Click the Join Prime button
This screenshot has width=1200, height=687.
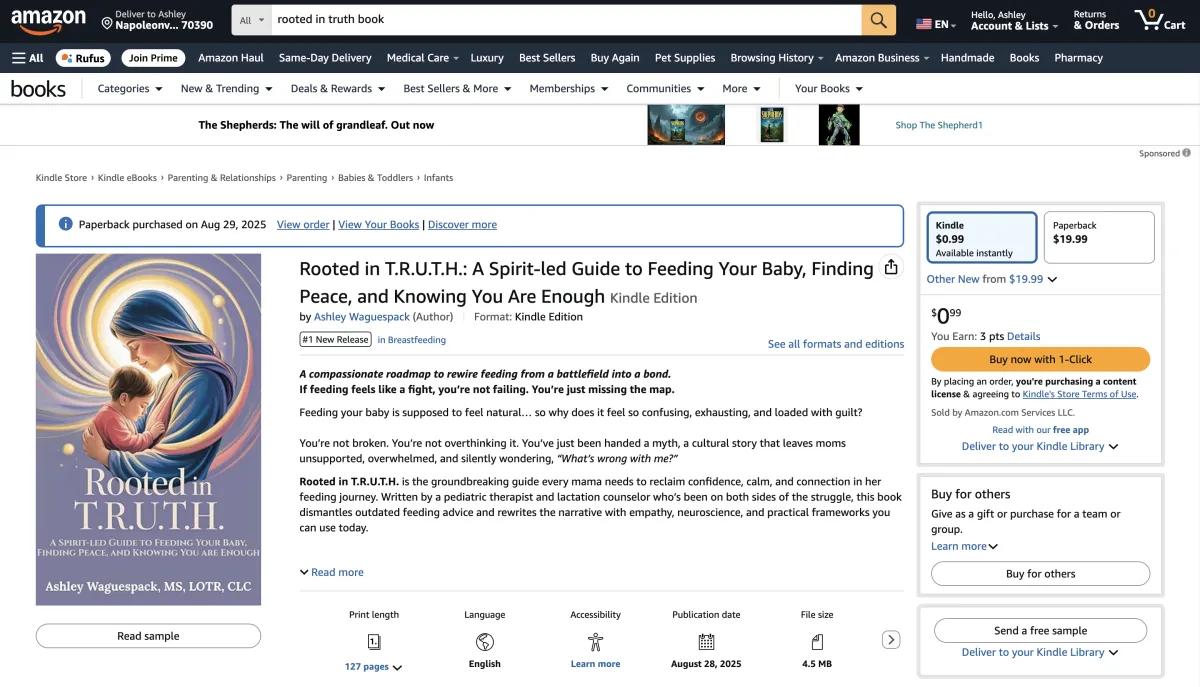click(153, 58)
